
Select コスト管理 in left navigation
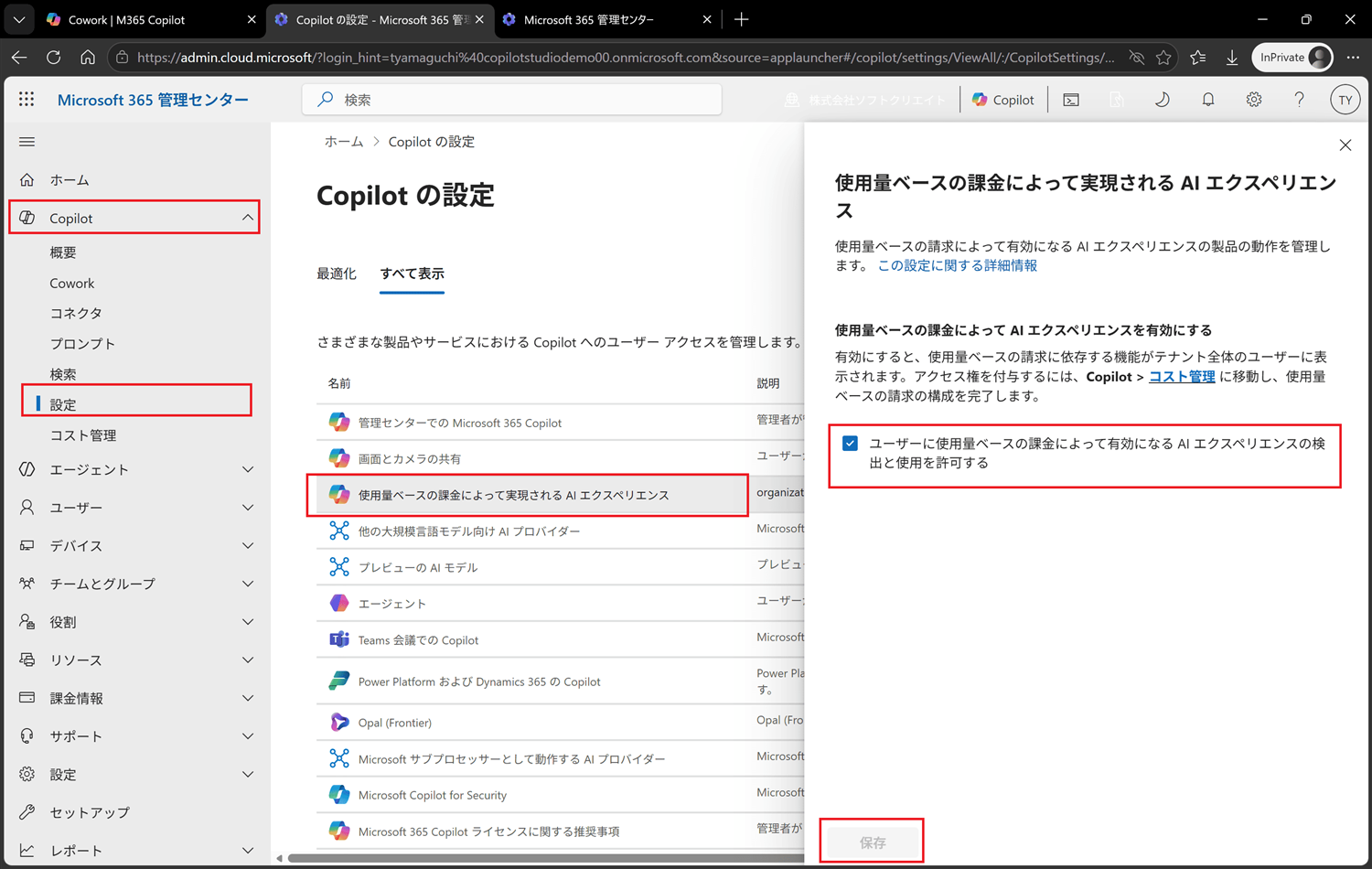(x=83, y=435)
